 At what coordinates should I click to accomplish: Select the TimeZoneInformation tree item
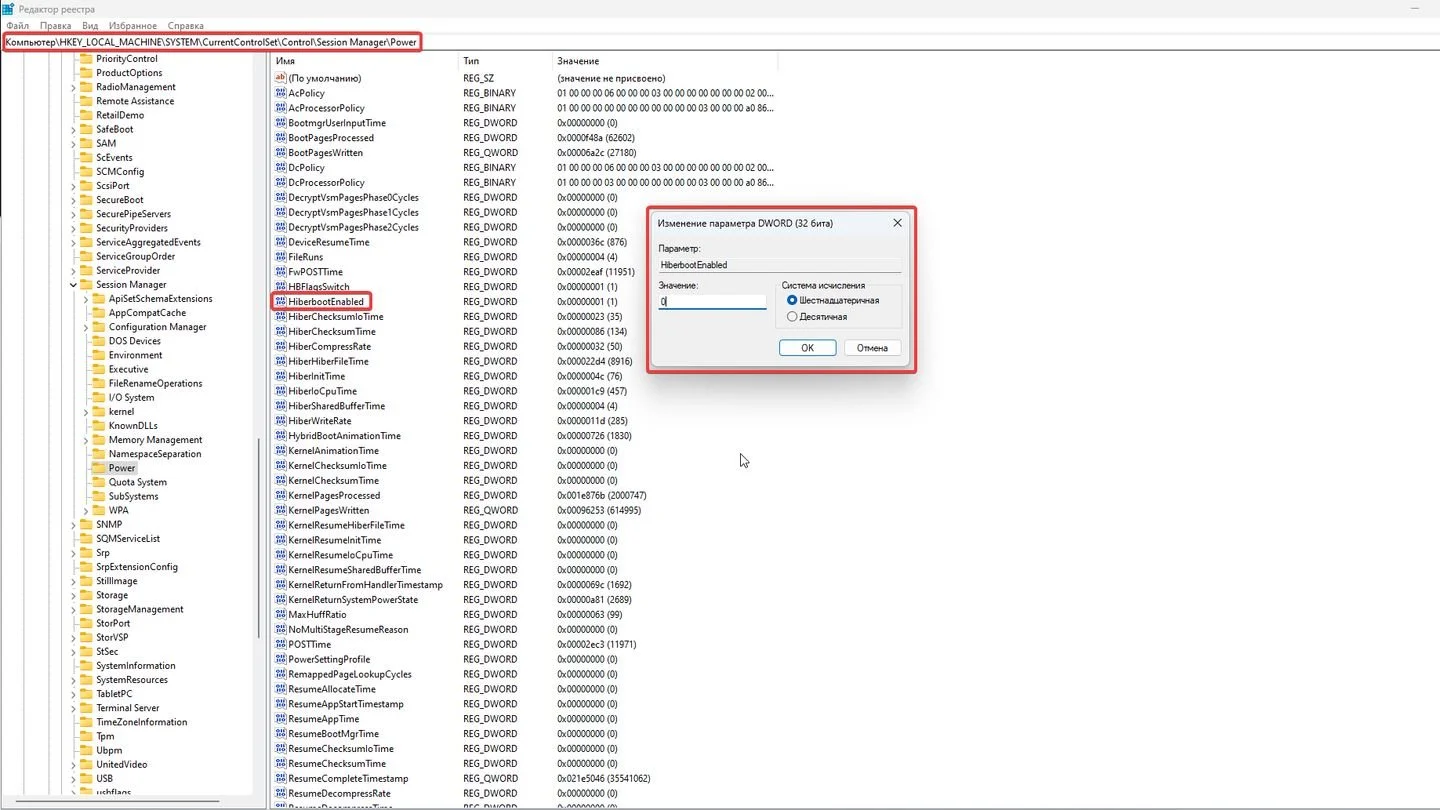[141, 722]
